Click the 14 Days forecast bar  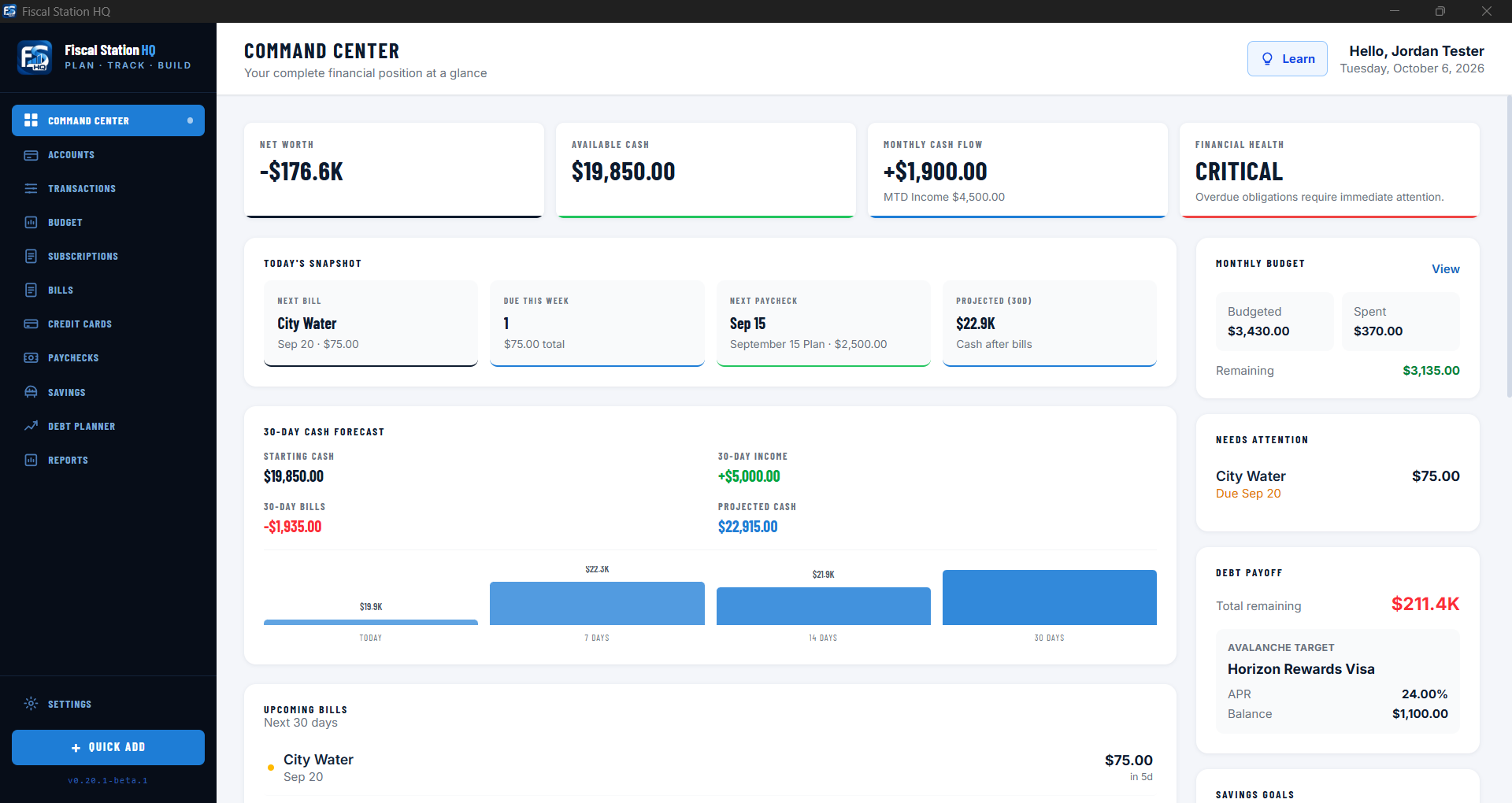[823, 606]
